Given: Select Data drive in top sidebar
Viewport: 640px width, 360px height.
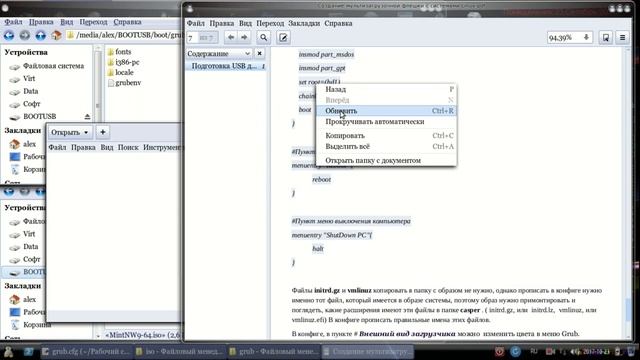Looking at the screenshot, I should [x=24, y=91].
